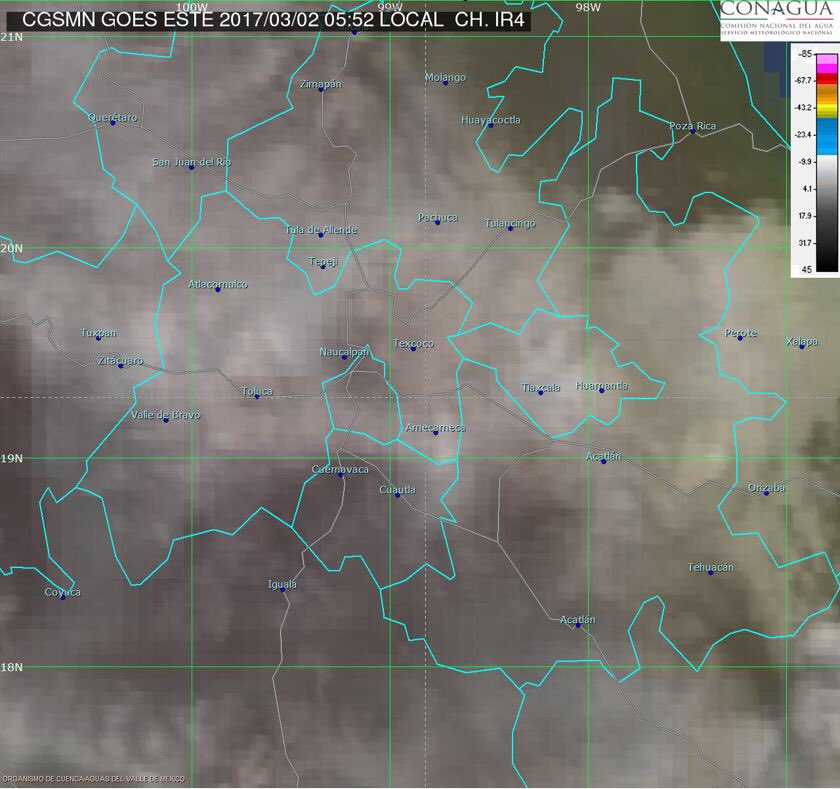Click the 'Huayacoctla' label

pyautogui.click(x=491, y=121)
